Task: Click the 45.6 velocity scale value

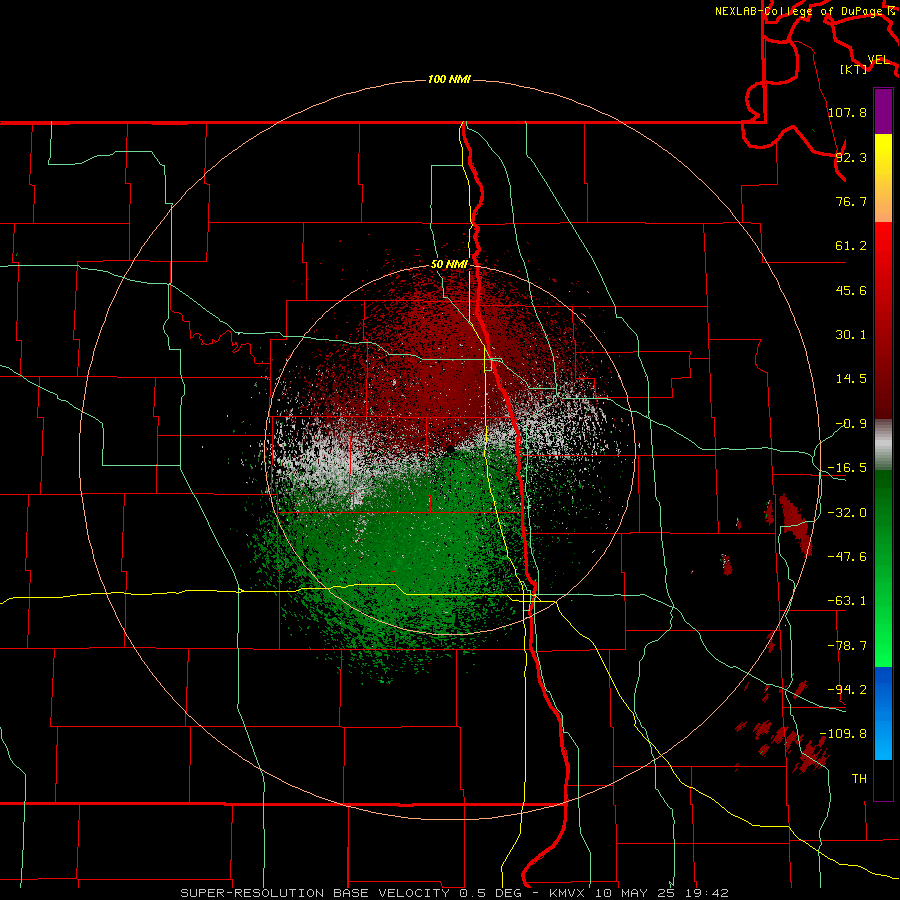Action: [851, 290]
